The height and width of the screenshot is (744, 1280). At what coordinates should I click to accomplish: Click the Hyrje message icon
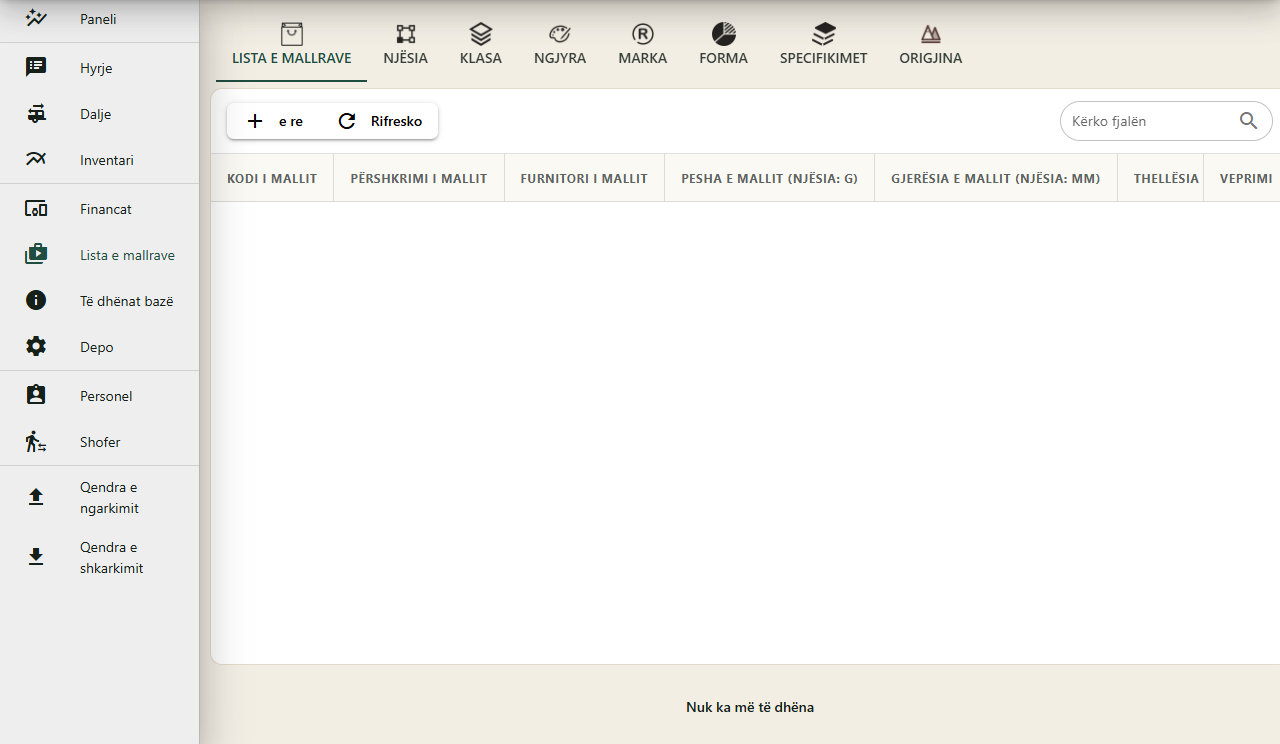coord(36,67)
